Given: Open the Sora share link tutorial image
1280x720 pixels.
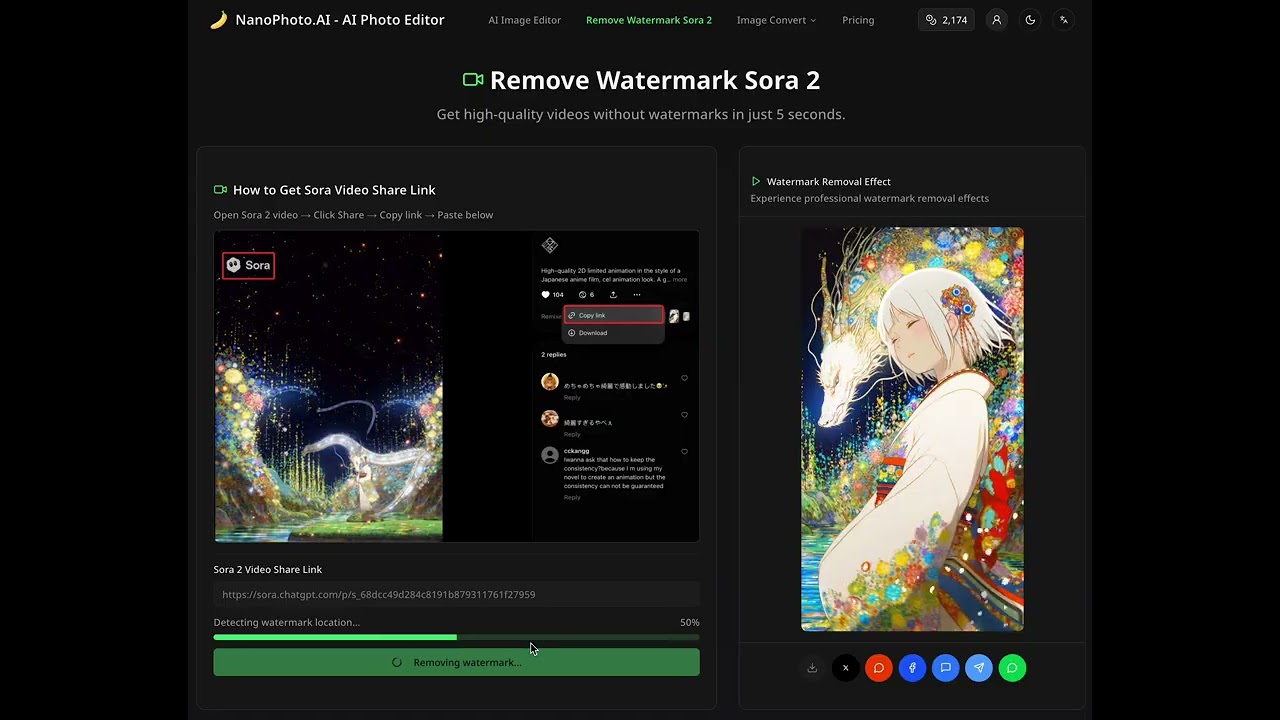Looking at the screenshot, I should [456, 386].
